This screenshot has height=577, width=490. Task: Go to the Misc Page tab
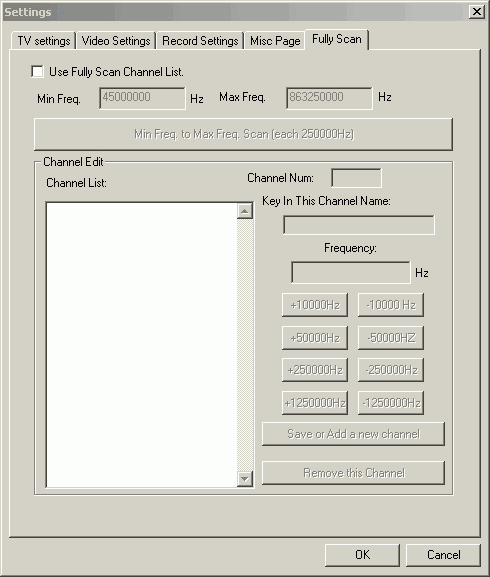[x=275, y=40]
